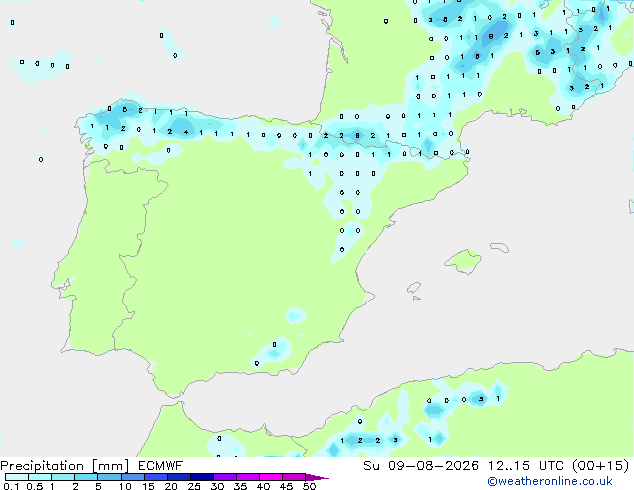634x490 pixels.
Task: Click the "Su 09-08-2026" date text
Action: pyautogui.click(x=421, y=466)
